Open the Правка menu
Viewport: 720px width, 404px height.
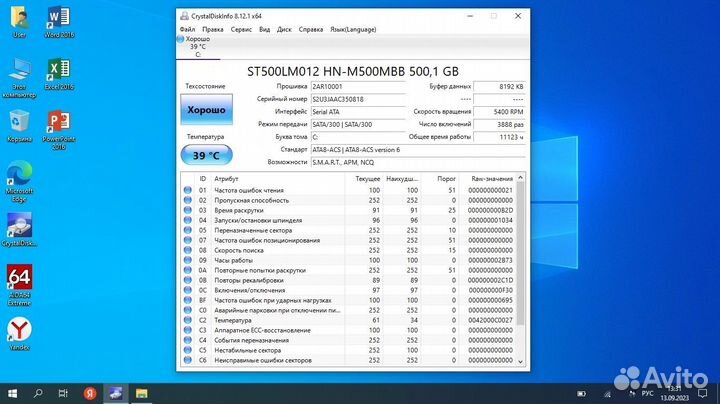point(213,29)
